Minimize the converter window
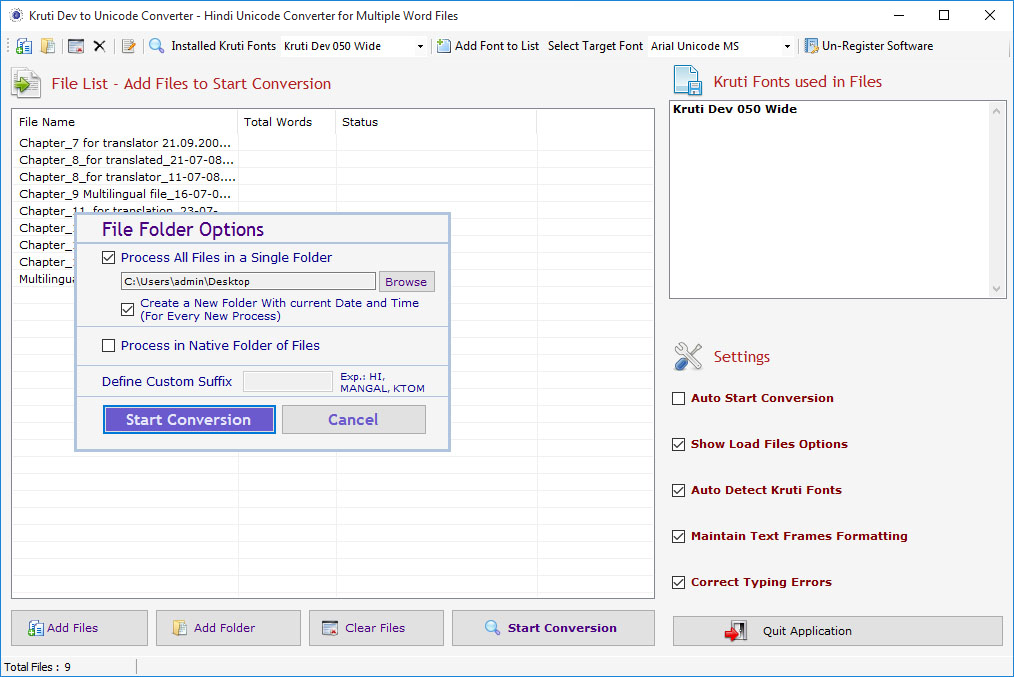The image size is (1014, 677). pyautogui.click(x=899, y=15)
